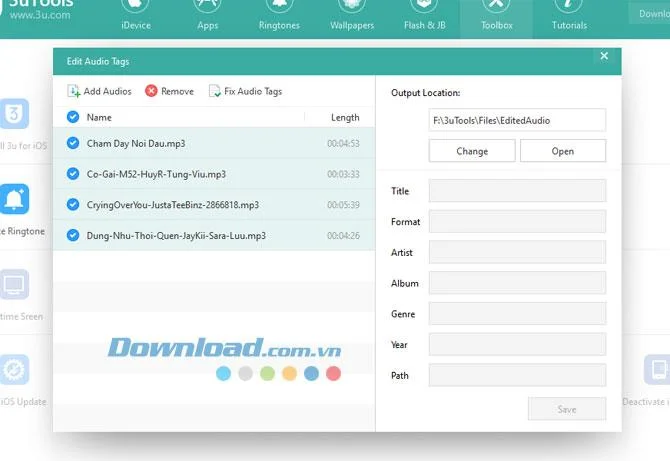
Task: Focus the Artist input field
Action: coord(517,252)
